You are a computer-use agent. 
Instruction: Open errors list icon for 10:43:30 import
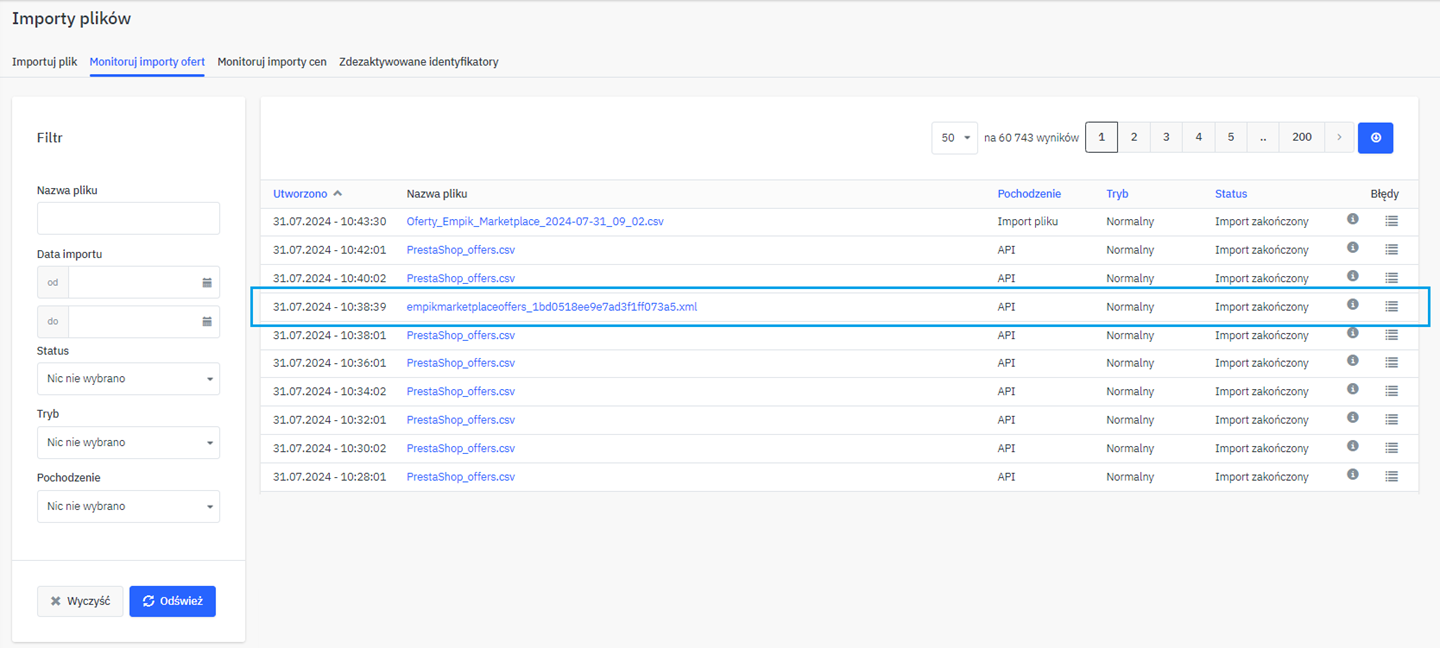pos(1391,221)
